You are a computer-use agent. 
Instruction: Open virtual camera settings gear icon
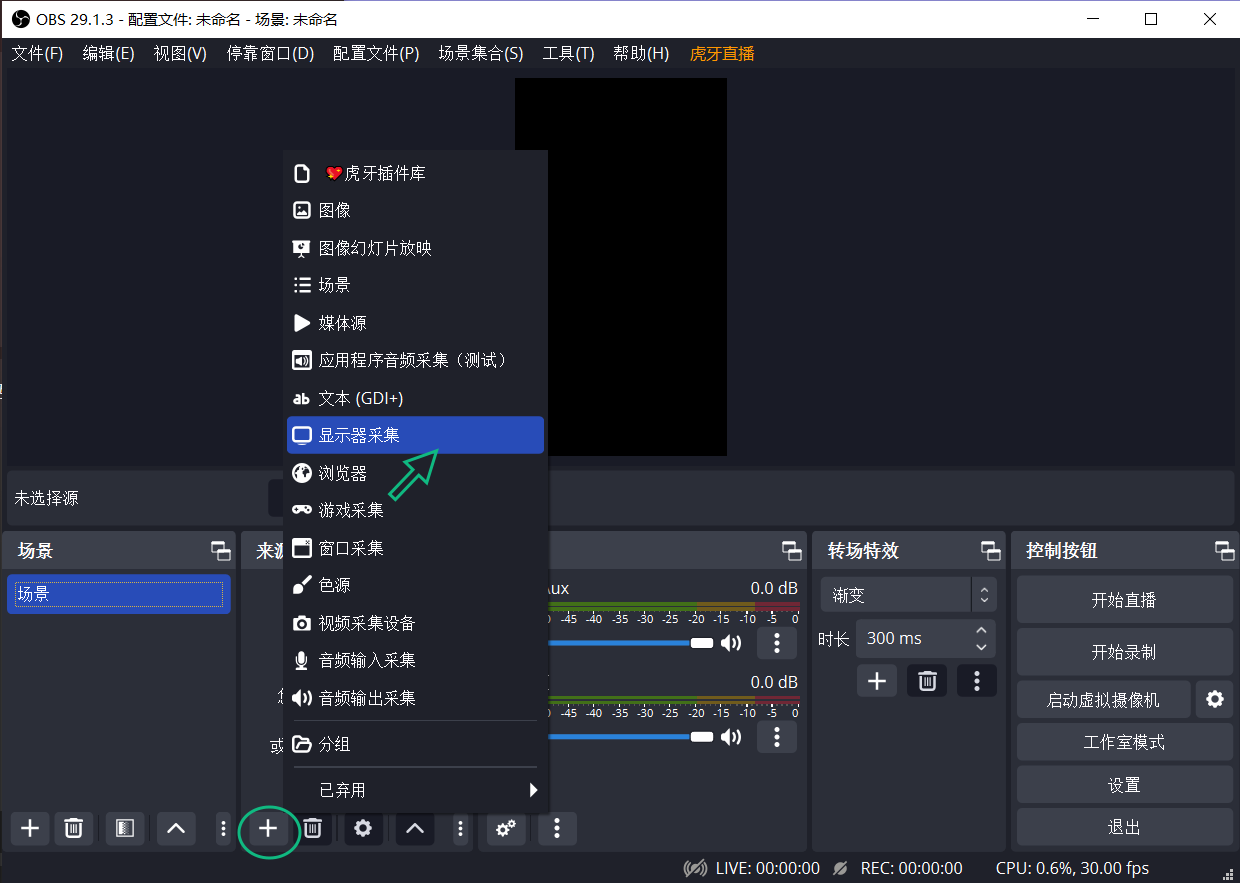point(1214,700)
